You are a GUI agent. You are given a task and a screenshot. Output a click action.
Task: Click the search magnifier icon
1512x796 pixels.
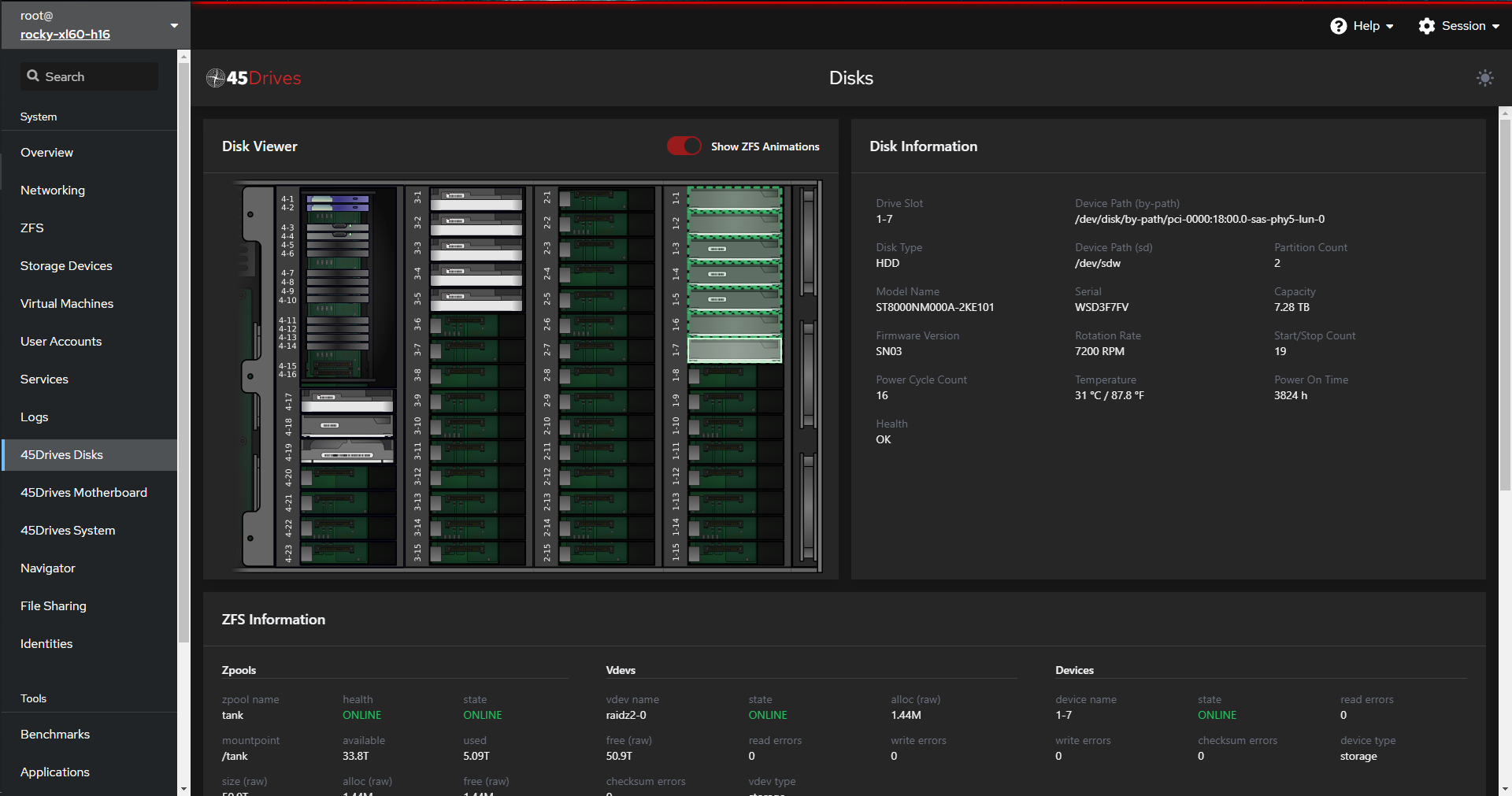33,76
